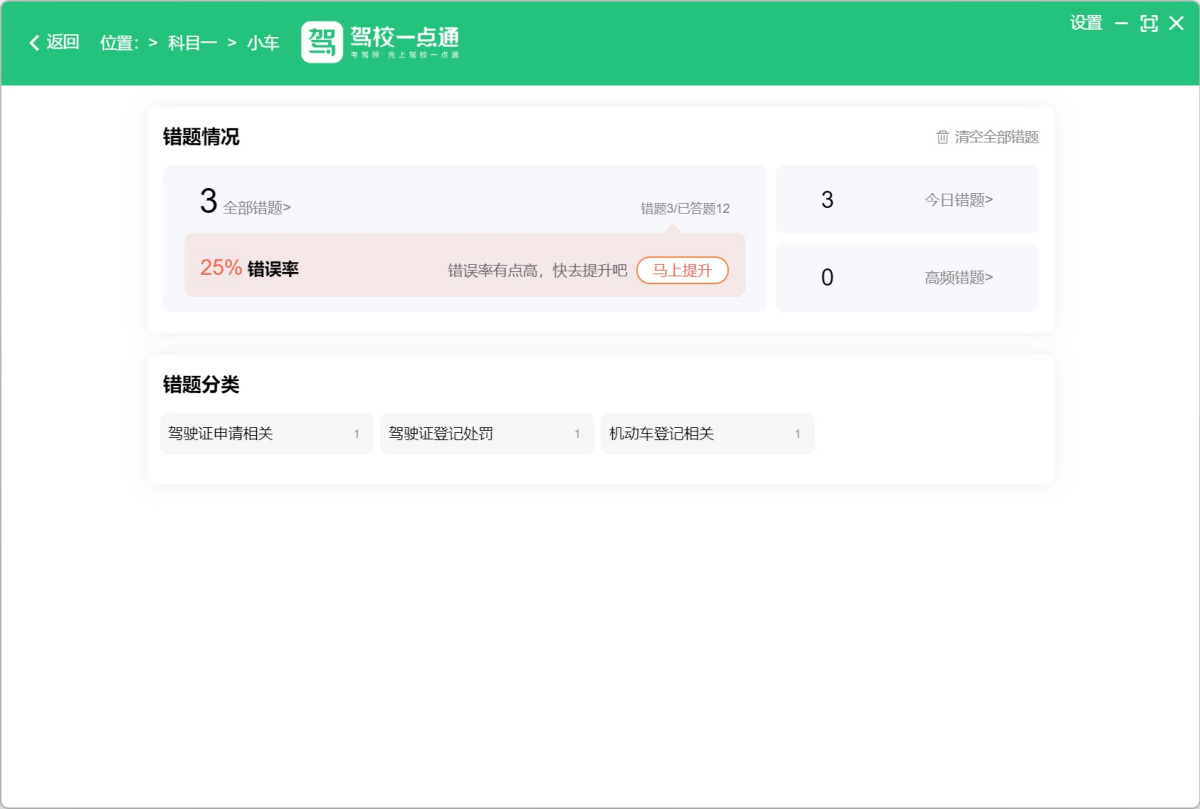Click the 驾校一点通 logo icon
This screenshot has height=809, width=1200.
pyautogui.click(x=321, y=42)
